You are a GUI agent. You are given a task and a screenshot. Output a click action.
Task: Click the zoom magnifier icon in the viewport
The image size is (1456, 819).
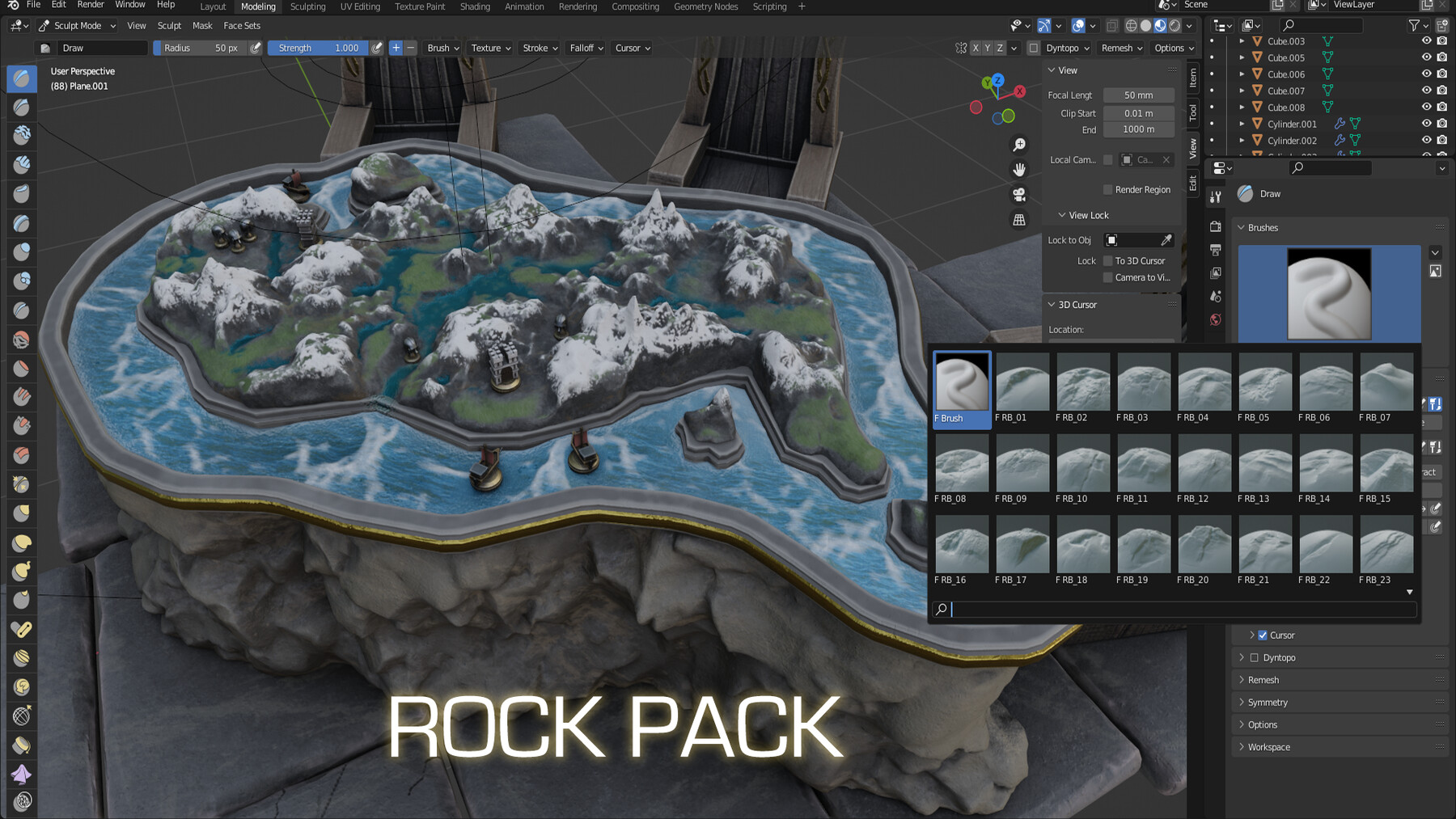[x=1019, y=143]
